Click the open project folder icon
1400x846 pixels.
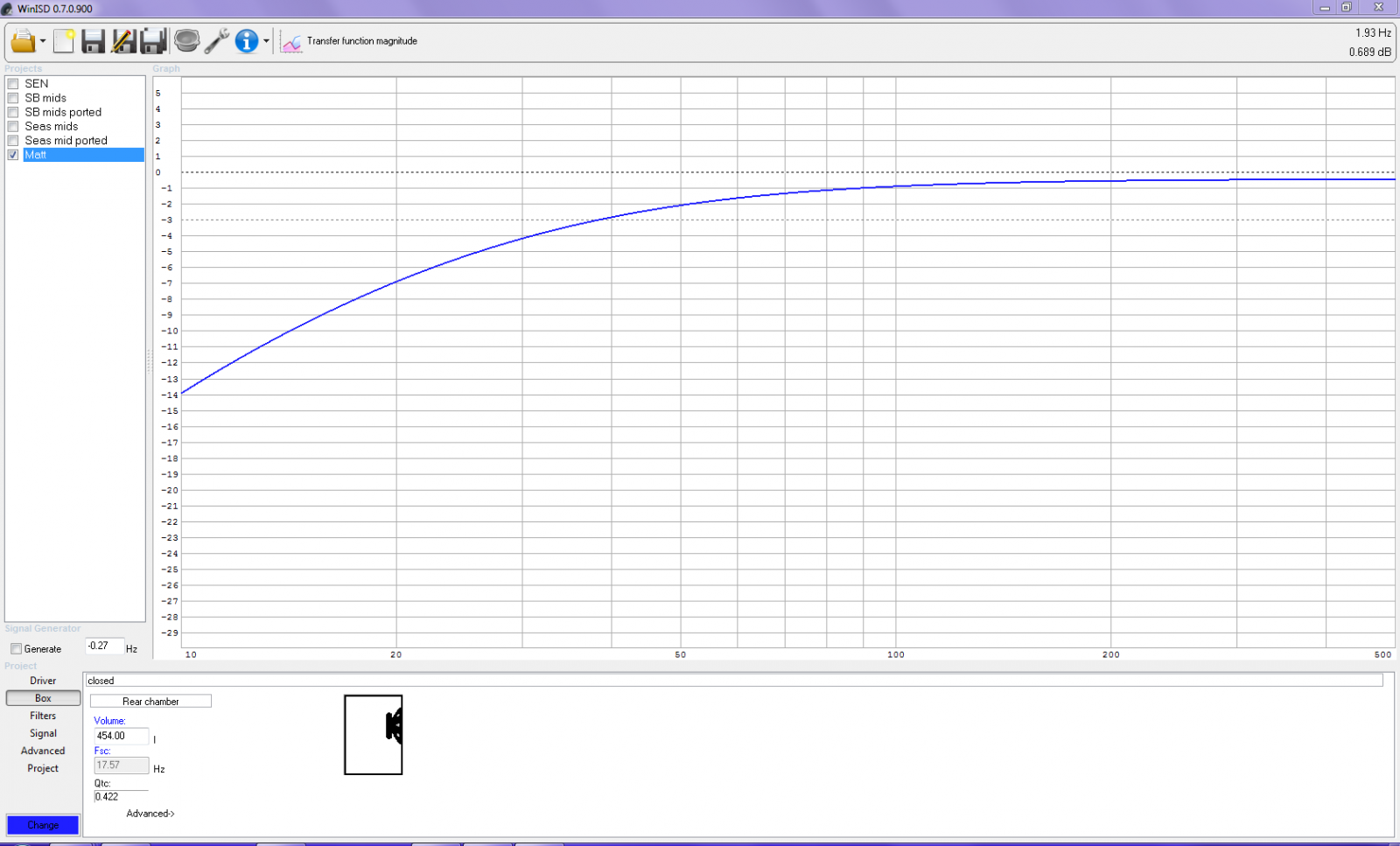22,41
